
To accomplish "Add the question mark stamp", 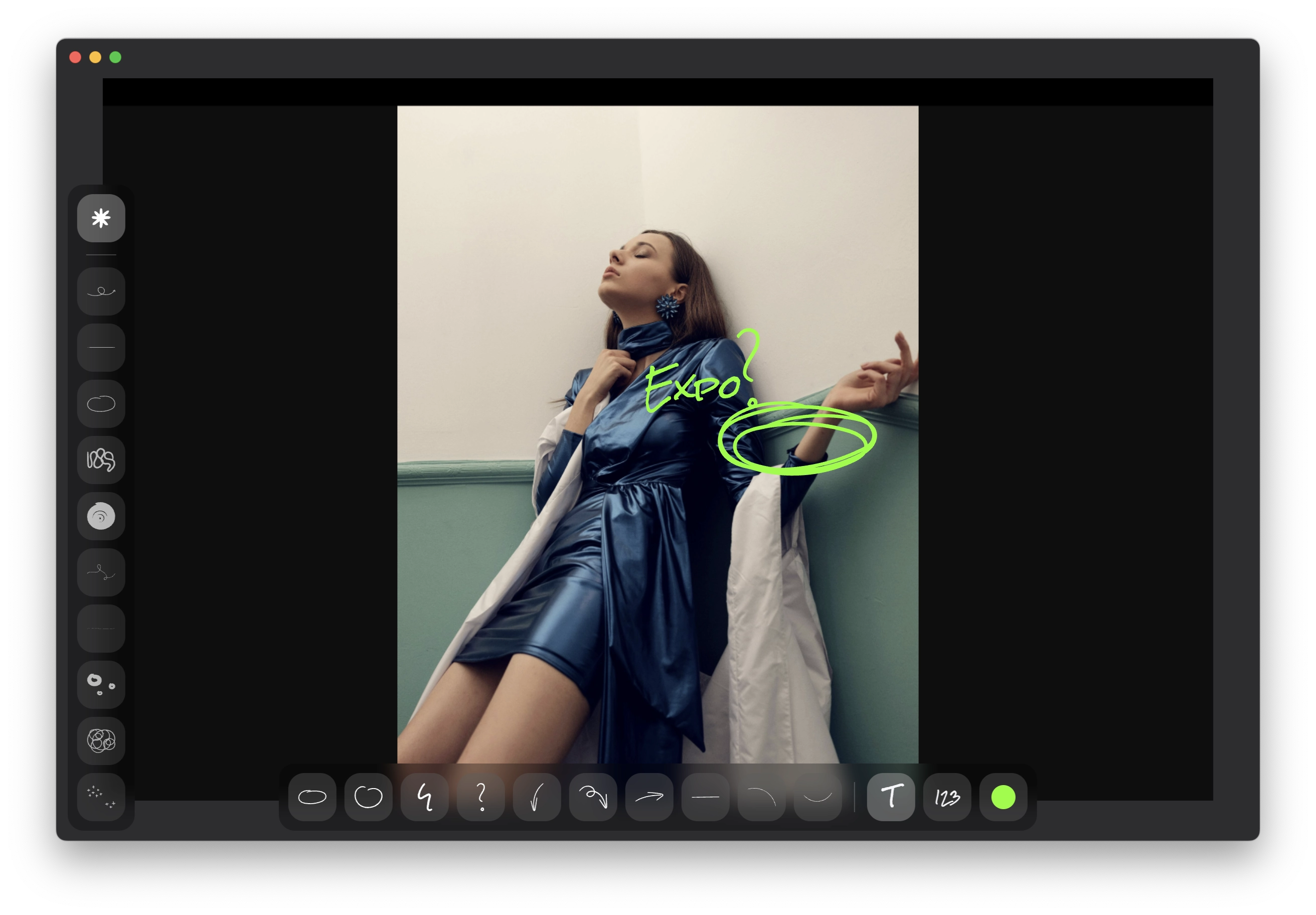I will point(481,797).
